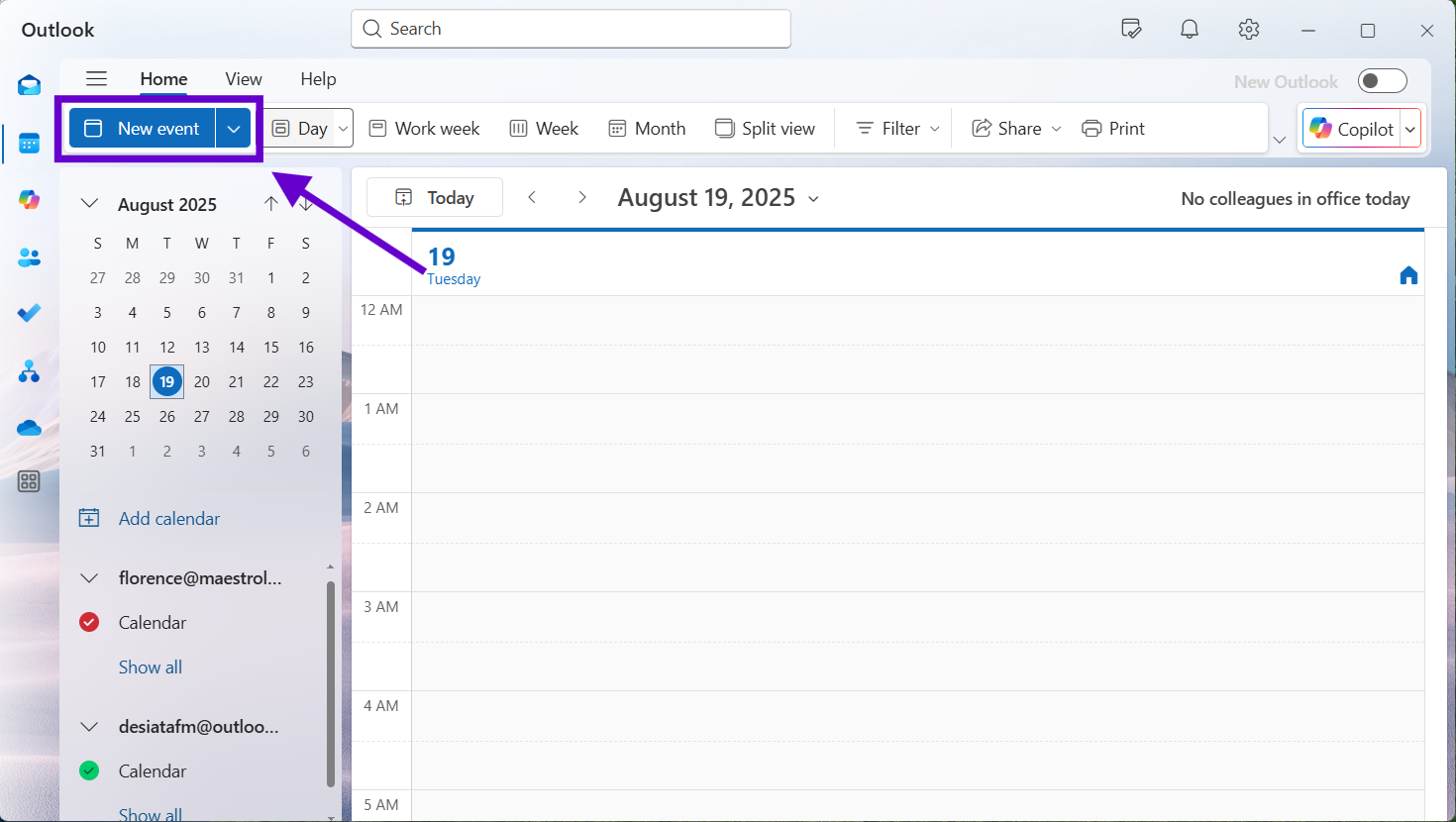The width and height of the screenshot is (1456, 822).
Task: Click the New event button
Action: (x=143, y=128)
